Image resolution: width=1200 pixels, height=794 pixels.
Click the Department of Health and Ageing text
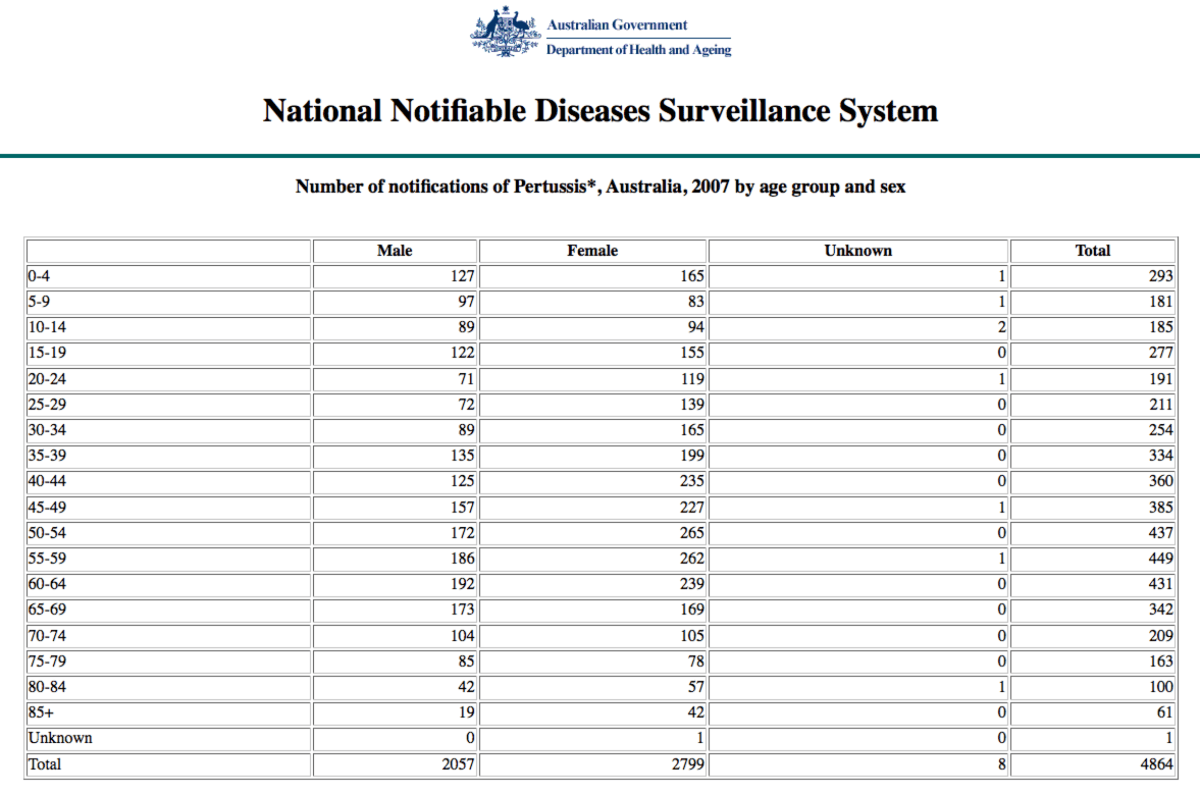638,50
